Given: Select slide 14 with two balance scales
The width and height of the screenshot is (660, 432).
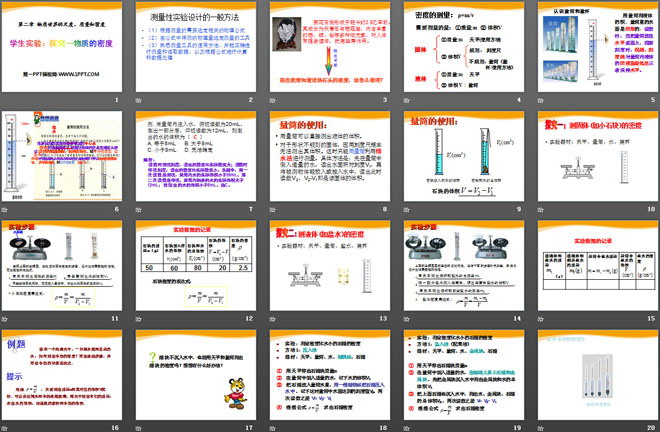Looking at the screenshot, I should (464, 265).
